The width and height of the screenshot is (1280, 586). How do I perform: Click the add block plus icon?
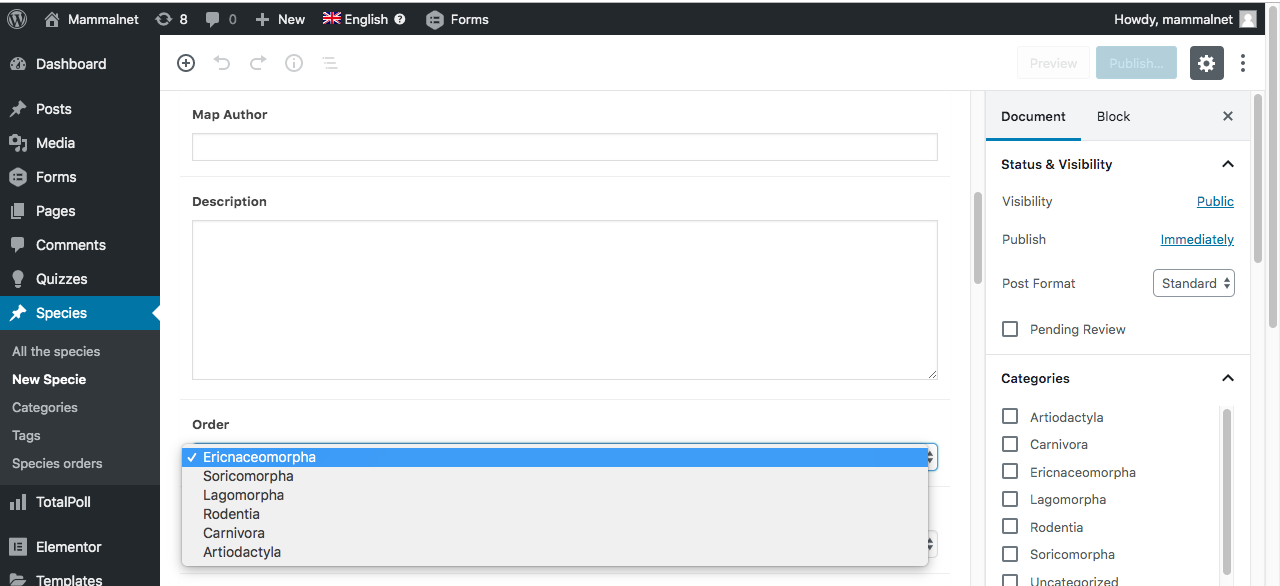(186, 63)
